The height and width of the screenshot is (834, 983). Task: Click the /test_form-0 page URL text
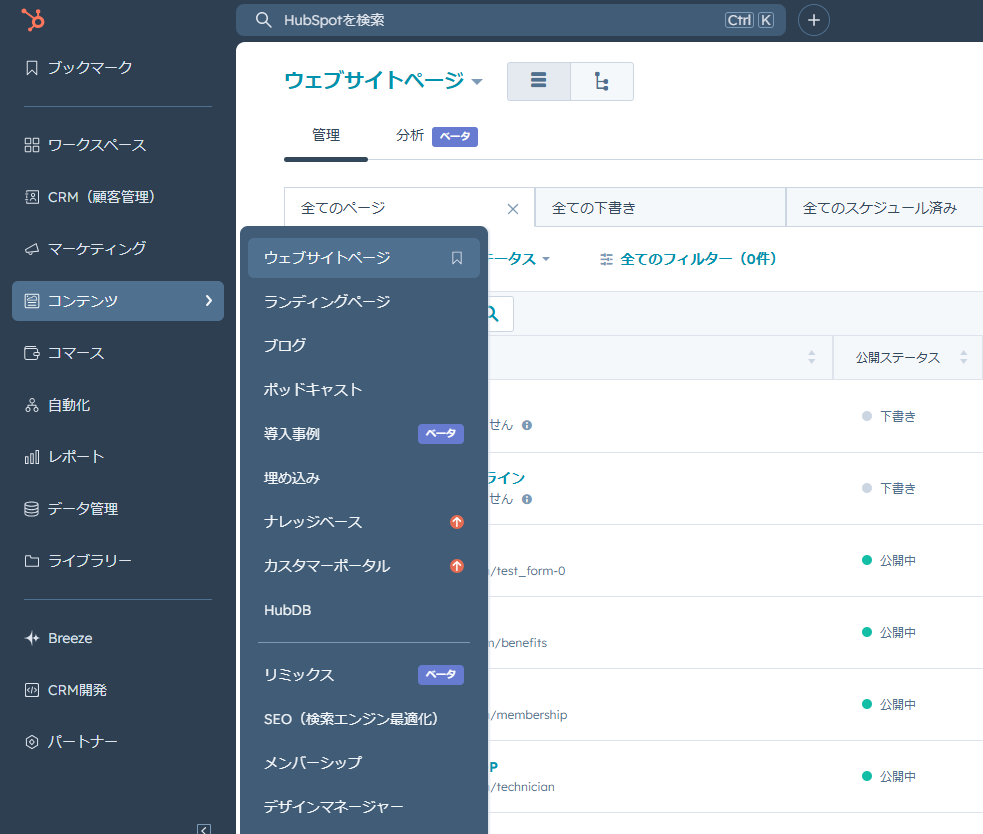528,571
